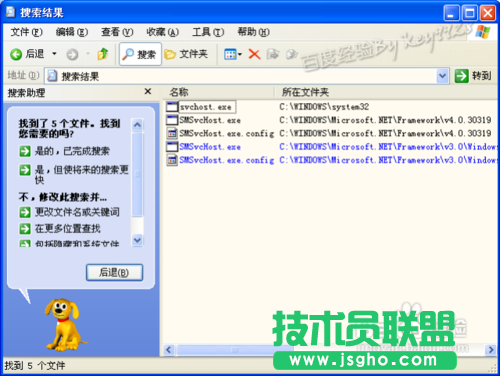
Task: Open the 收藏(A) menu
Action: point(162,32)
